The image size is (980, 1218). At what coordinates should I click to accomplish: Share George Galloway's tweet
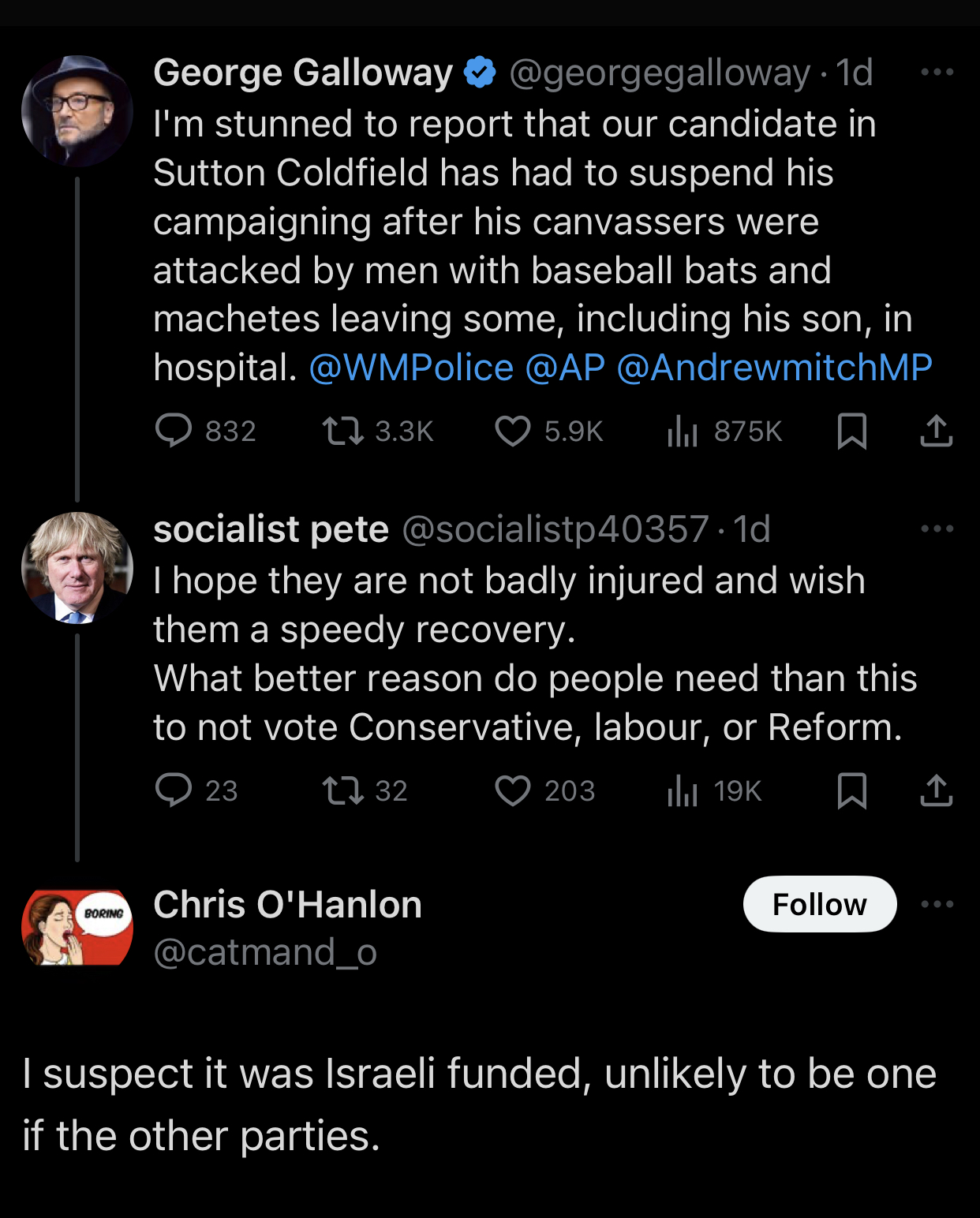(937, 431)
